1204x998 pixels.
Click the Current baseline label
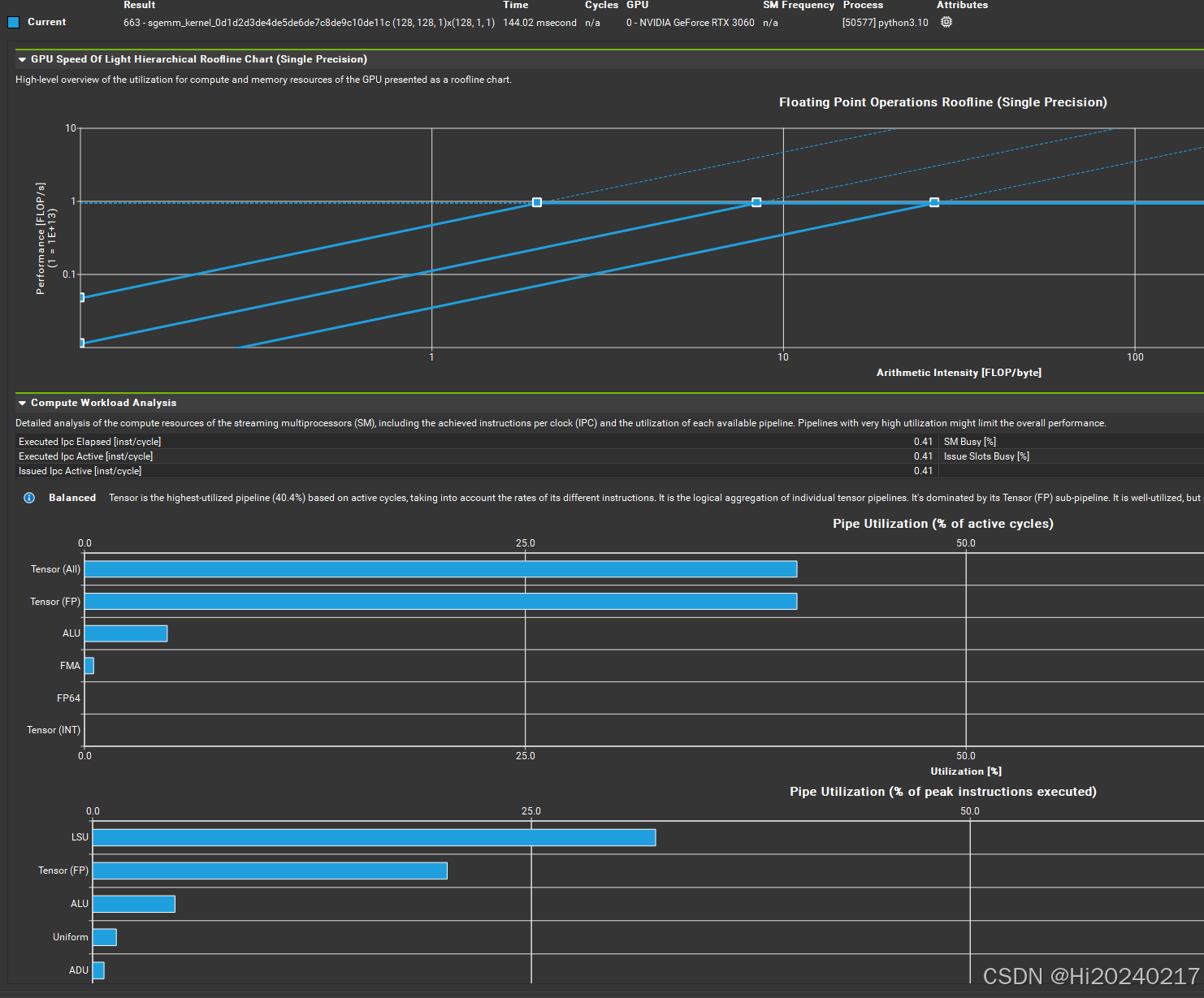(46, 22)
